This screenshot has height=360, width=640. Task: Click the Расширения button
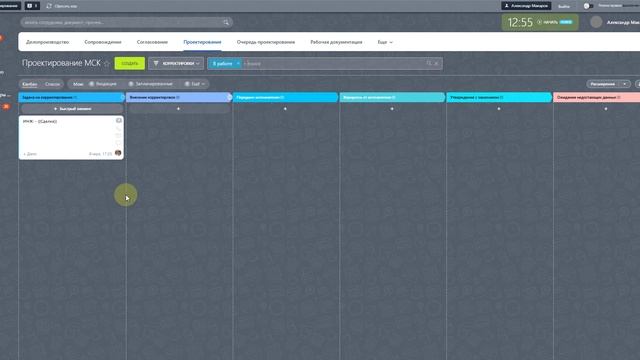click(603, 84)
